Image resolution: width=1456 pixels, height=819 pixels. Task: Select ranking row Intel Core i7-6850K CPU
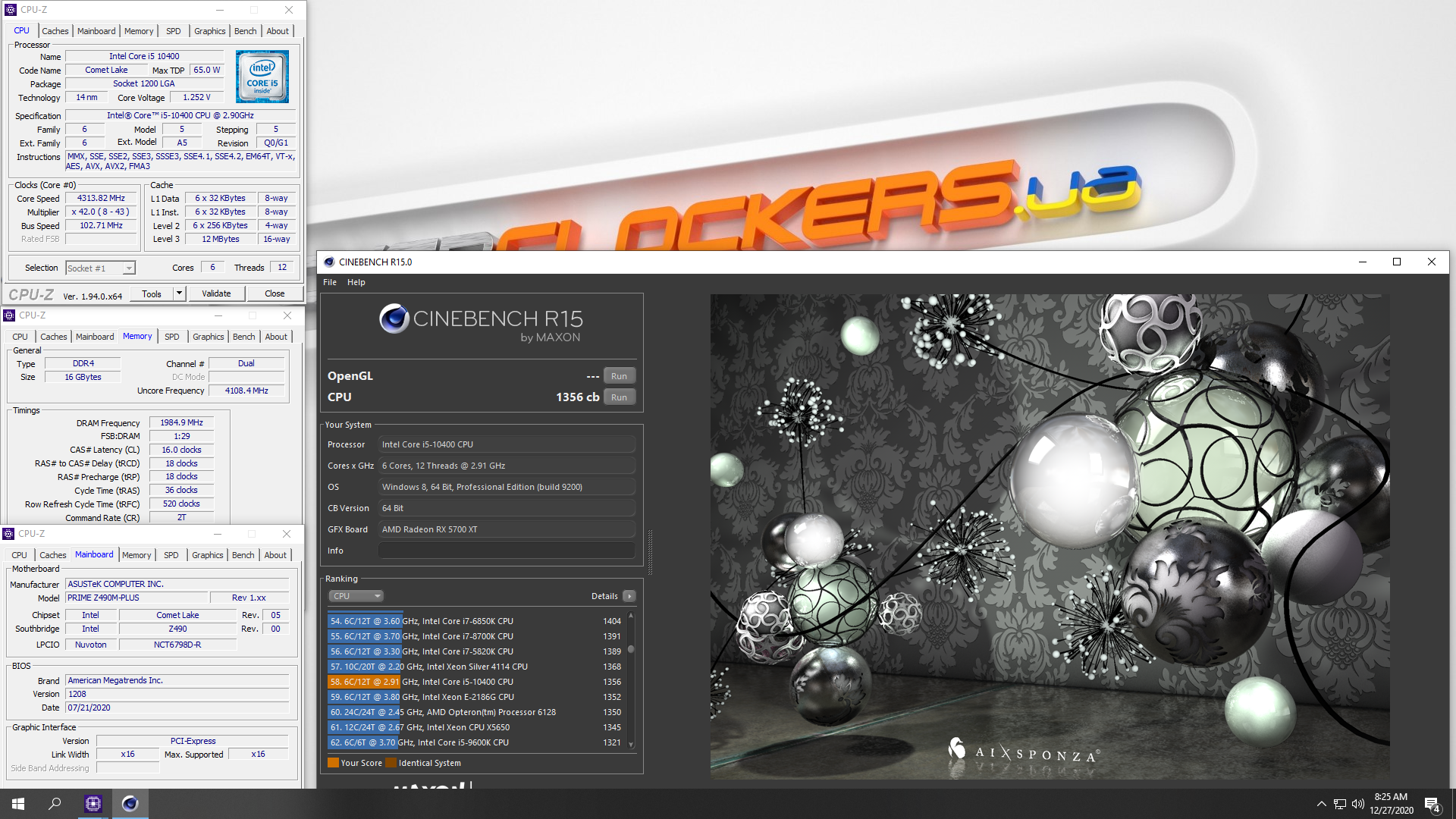coord(475,621)
